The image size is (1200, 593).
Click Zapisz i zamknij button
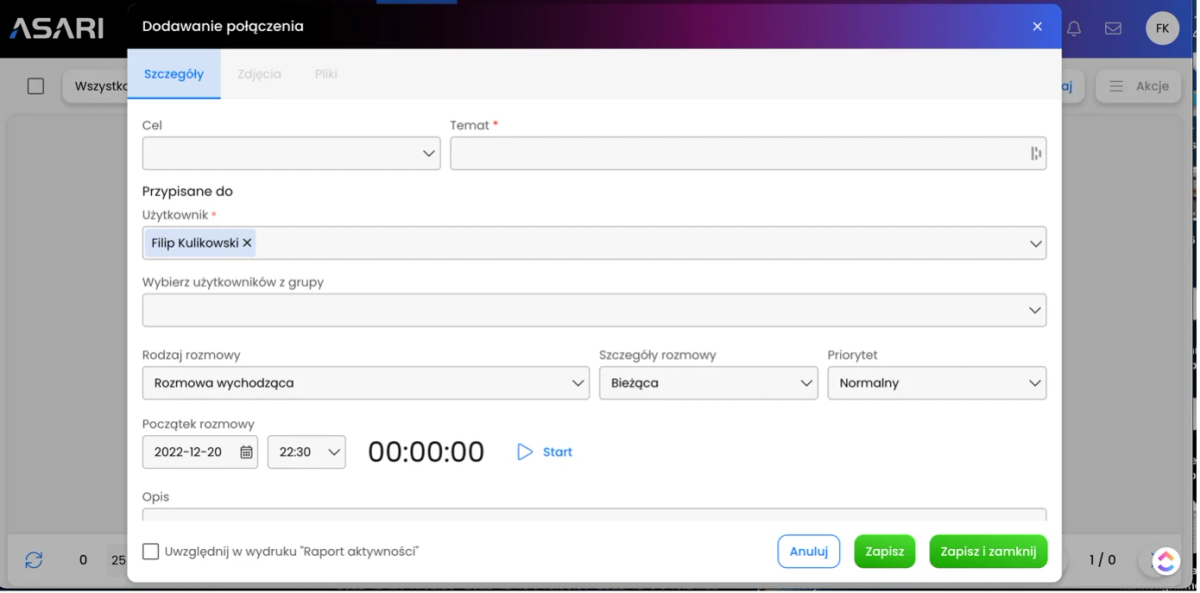tap(988, 551)
